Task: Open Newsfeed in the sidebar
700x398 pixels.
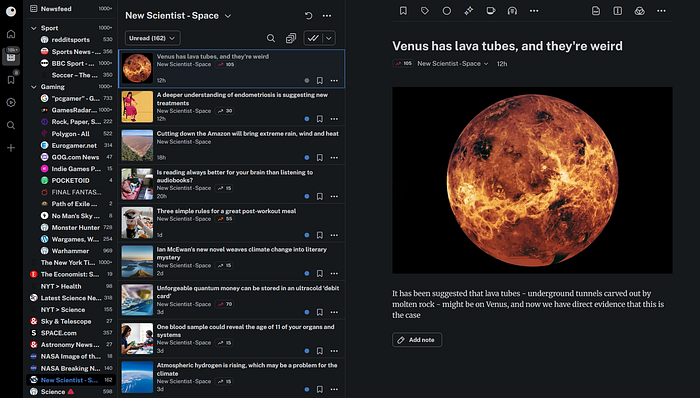Action: pyautogui.click(x=71, y=8)
